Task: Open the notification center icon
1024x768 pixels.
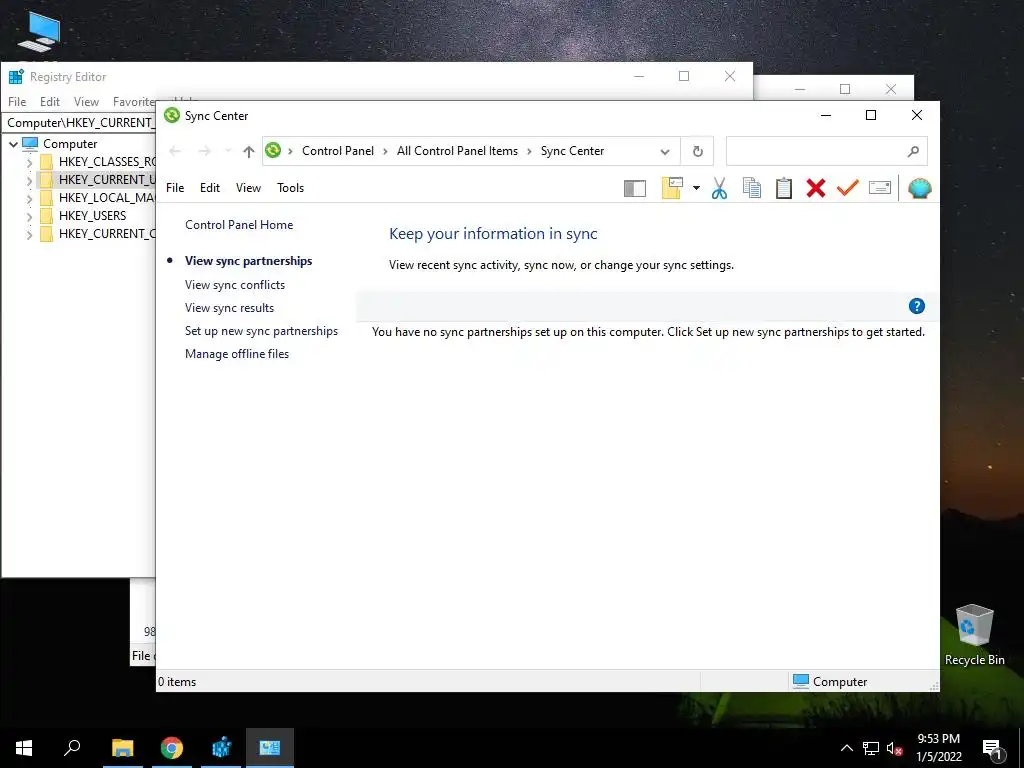Action: (992, 749)
